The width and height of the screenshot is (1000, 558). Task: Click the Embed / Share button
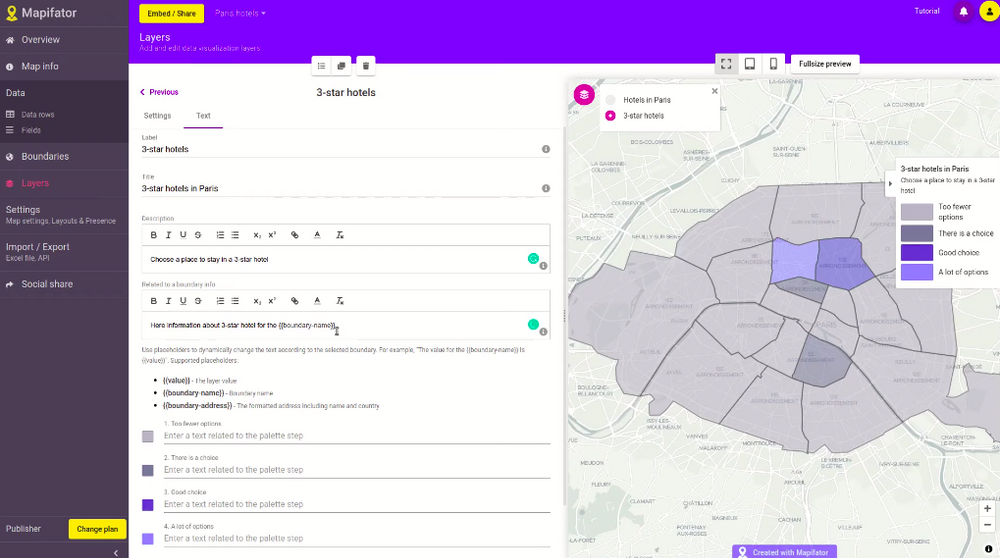tap(172, 13)
